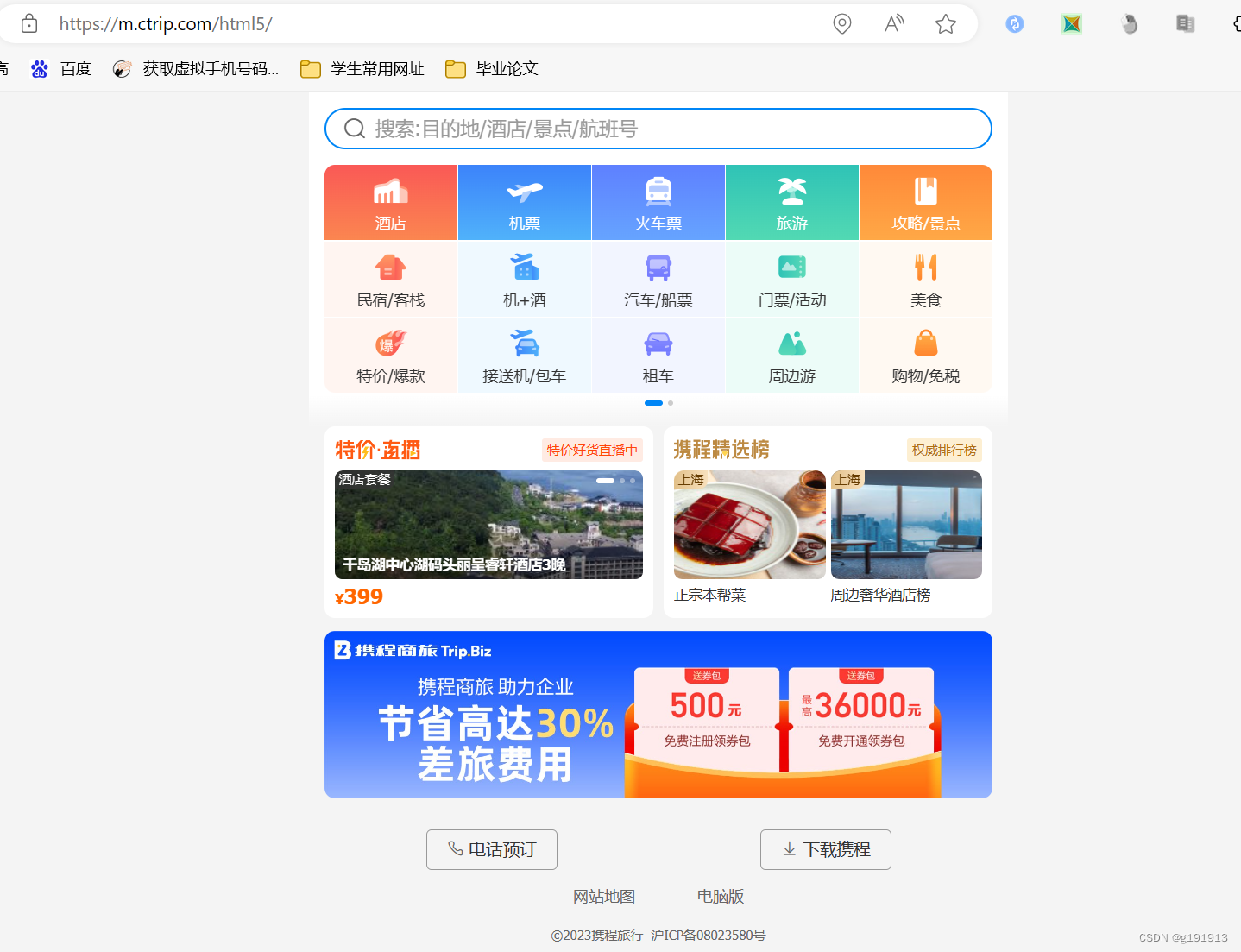Click the 携程精选榜 section title

click(721, 450)
